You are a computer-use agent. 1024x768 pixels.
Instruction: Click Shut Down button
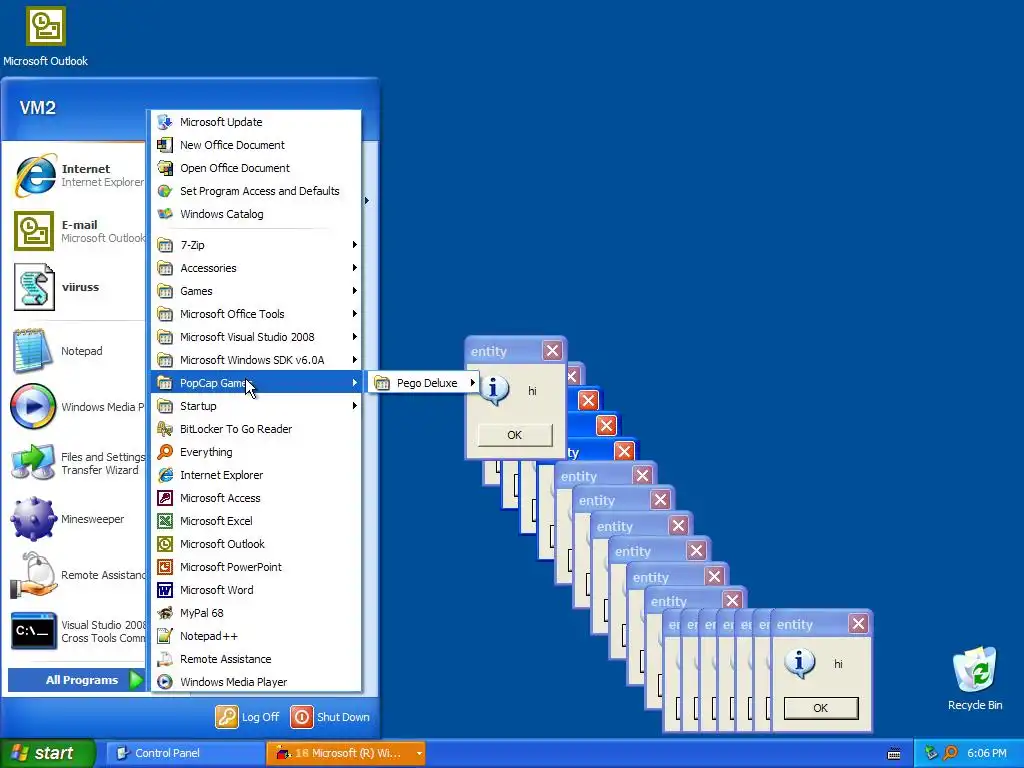click(x=330, y=717)
